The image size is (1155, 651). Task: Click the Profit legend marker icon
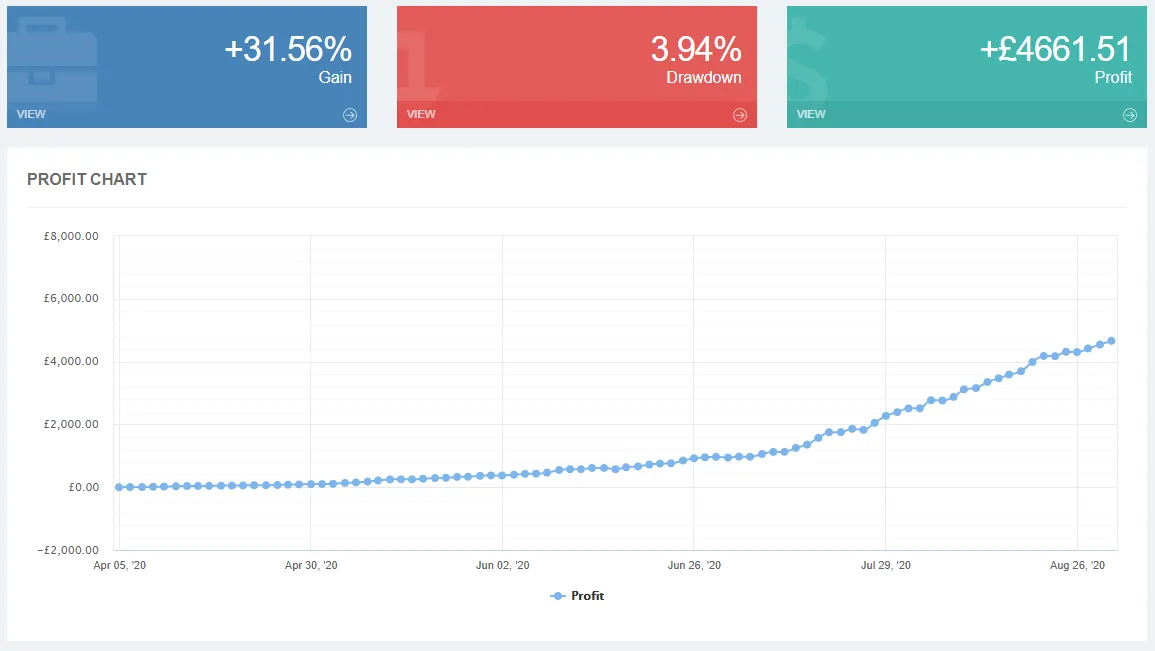point(558,596)
